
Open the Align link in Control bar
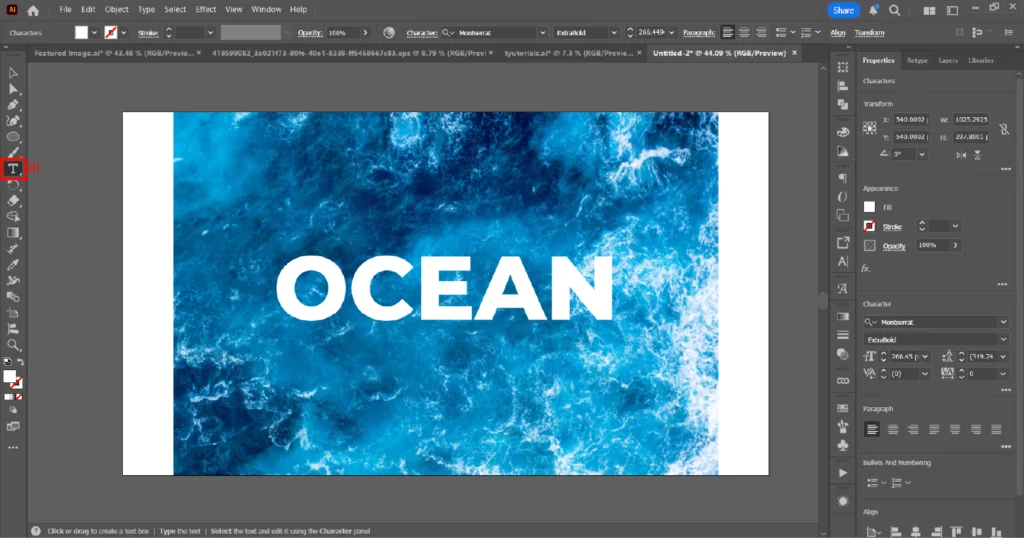838,33
